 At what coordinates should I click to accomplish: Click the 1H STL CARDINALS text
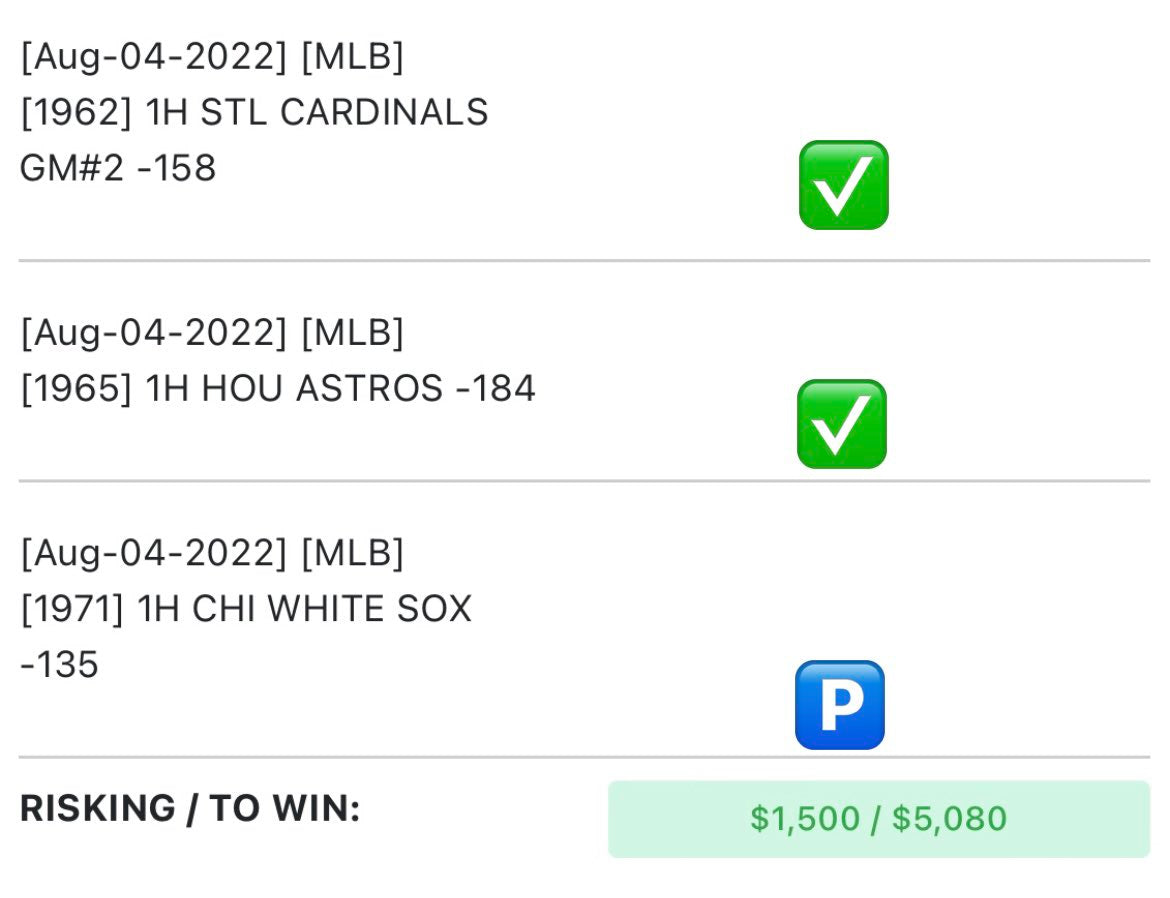(317, 112)
